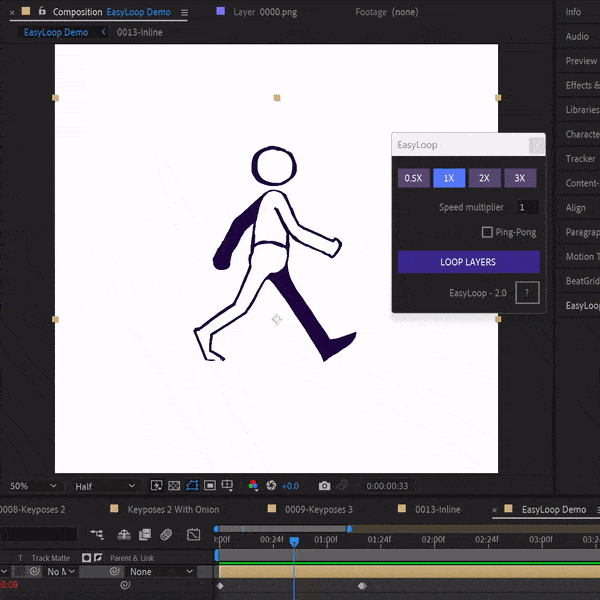Close the Composition viewer panel
Screen dimensions: 600x600
point(12,13)
